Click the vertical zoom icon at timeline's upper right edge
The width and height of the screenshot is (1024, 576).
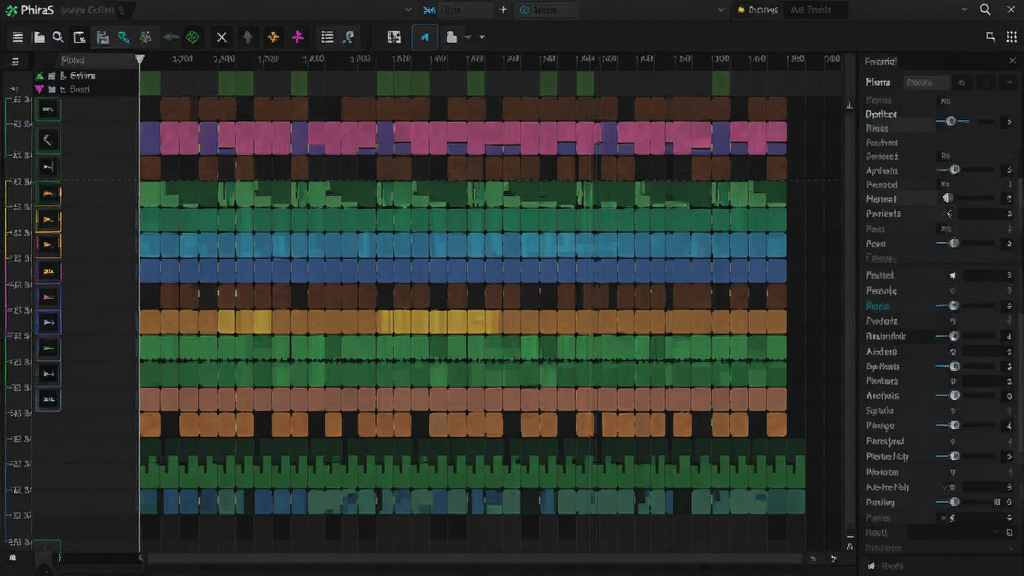click(x=849, y=105)
